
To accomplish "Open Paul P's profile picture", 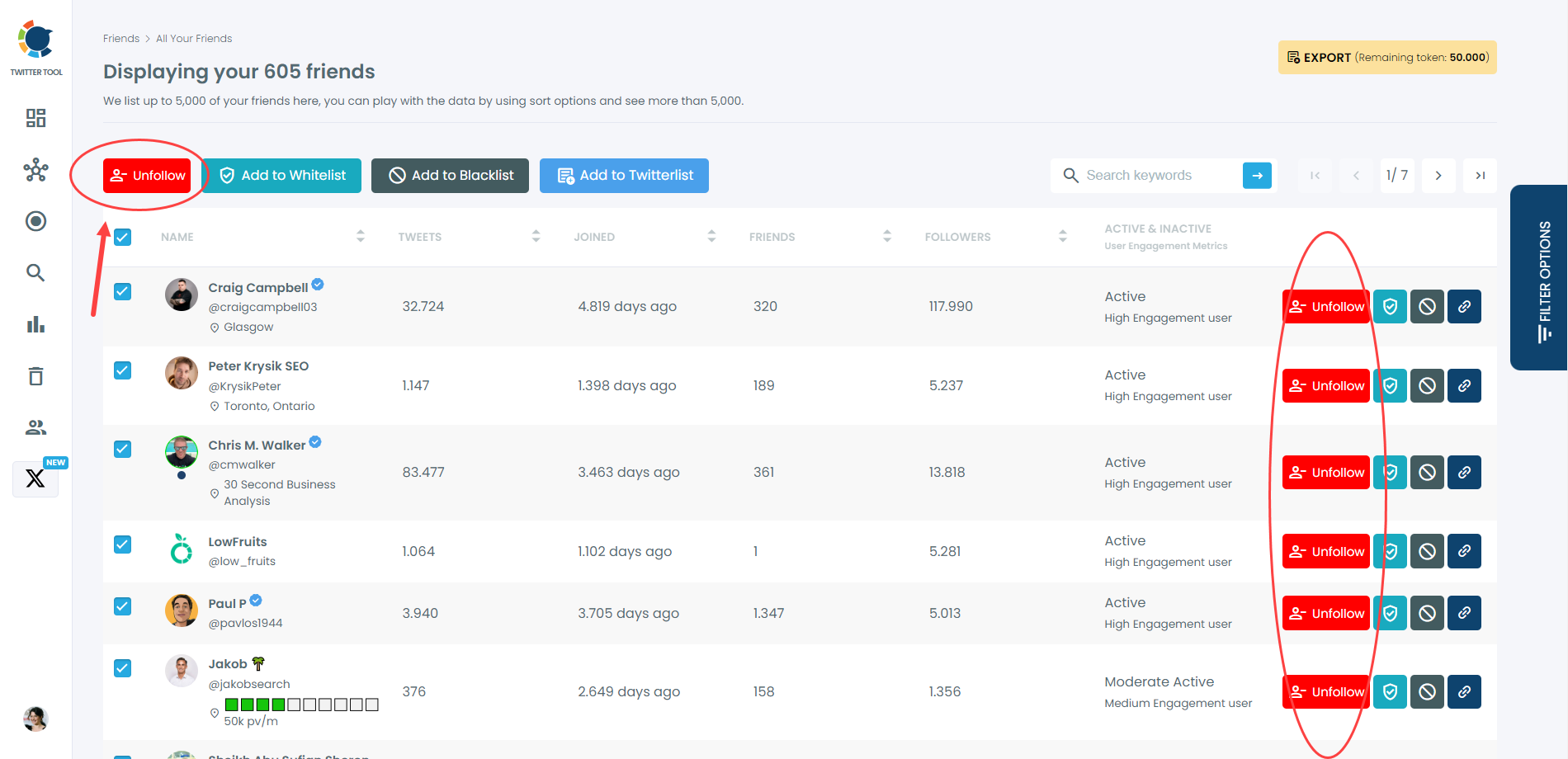I will pyautogui.click(x=182, y=610).
